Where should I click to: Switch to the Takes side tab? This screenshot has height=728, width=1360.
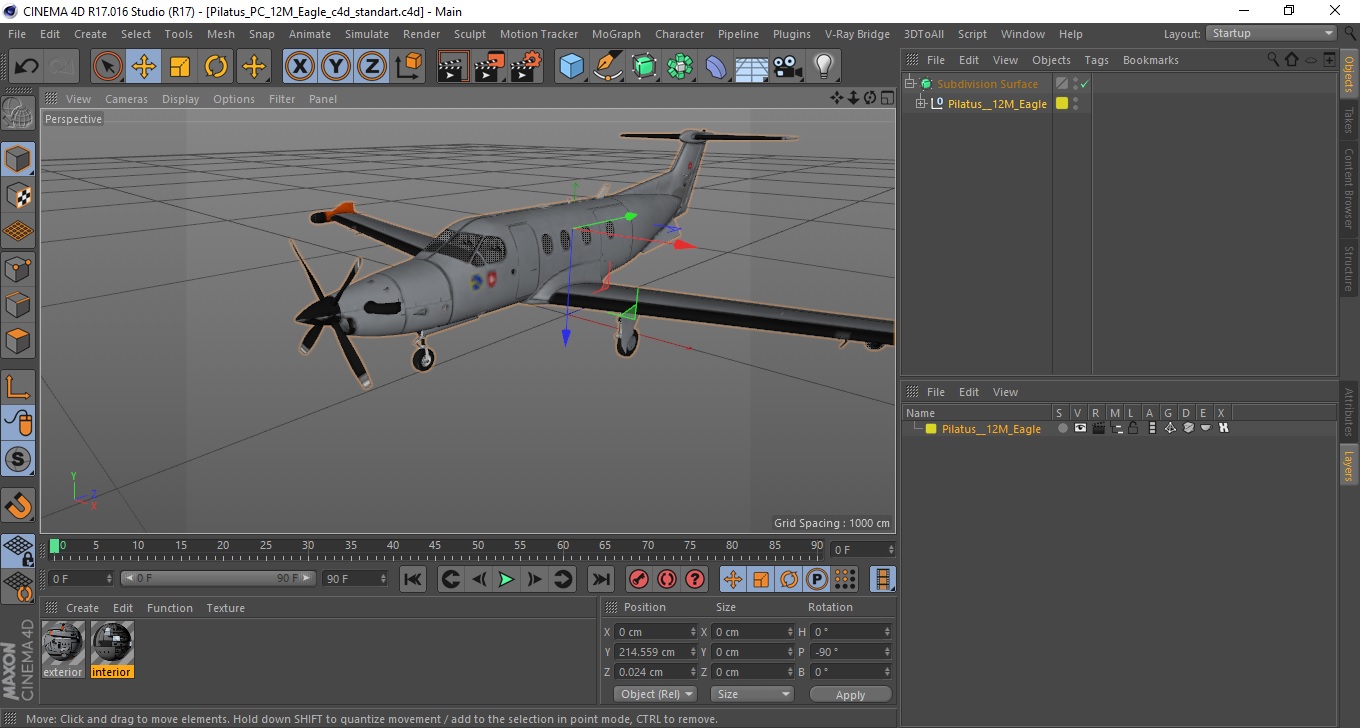coord(1348,120)
